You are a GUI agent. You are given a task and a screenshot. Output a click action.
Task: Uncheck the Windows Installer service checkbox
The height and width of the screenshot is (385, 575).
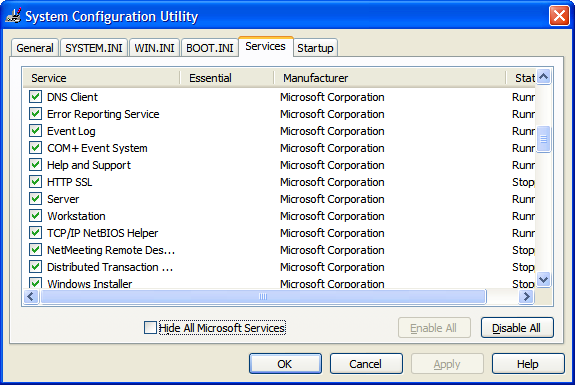(35, 283)
